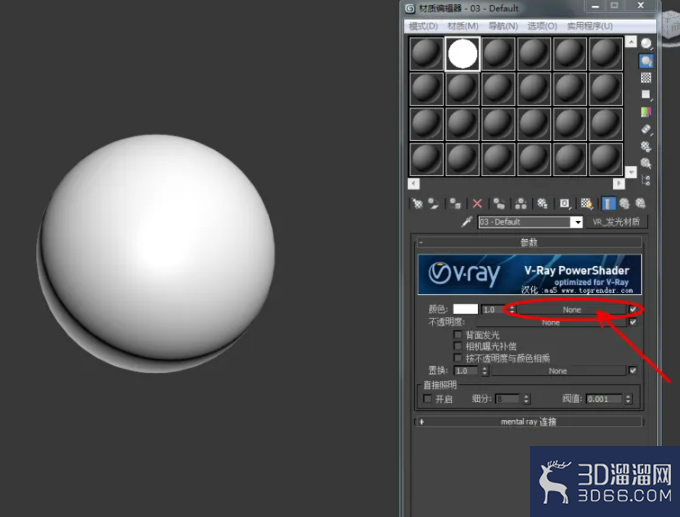Click Select by Material icon
This screenshot has height=517, width=680.
(646, 164)
